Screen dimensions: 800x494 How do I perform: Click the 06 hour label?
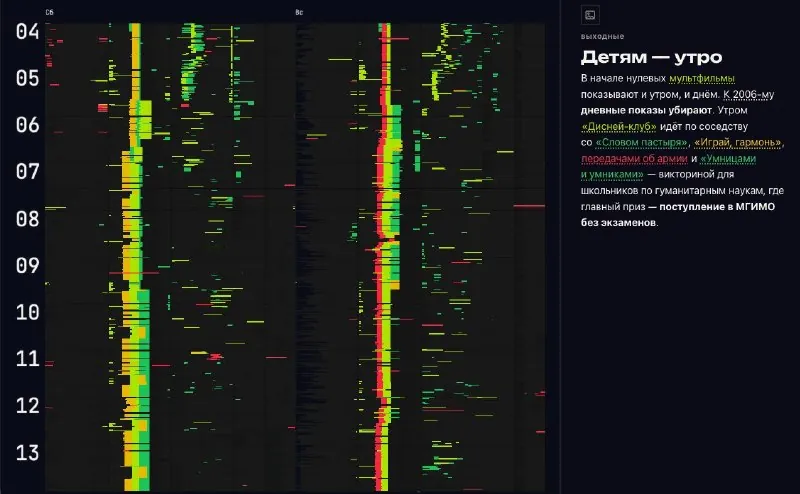[28, 125]
